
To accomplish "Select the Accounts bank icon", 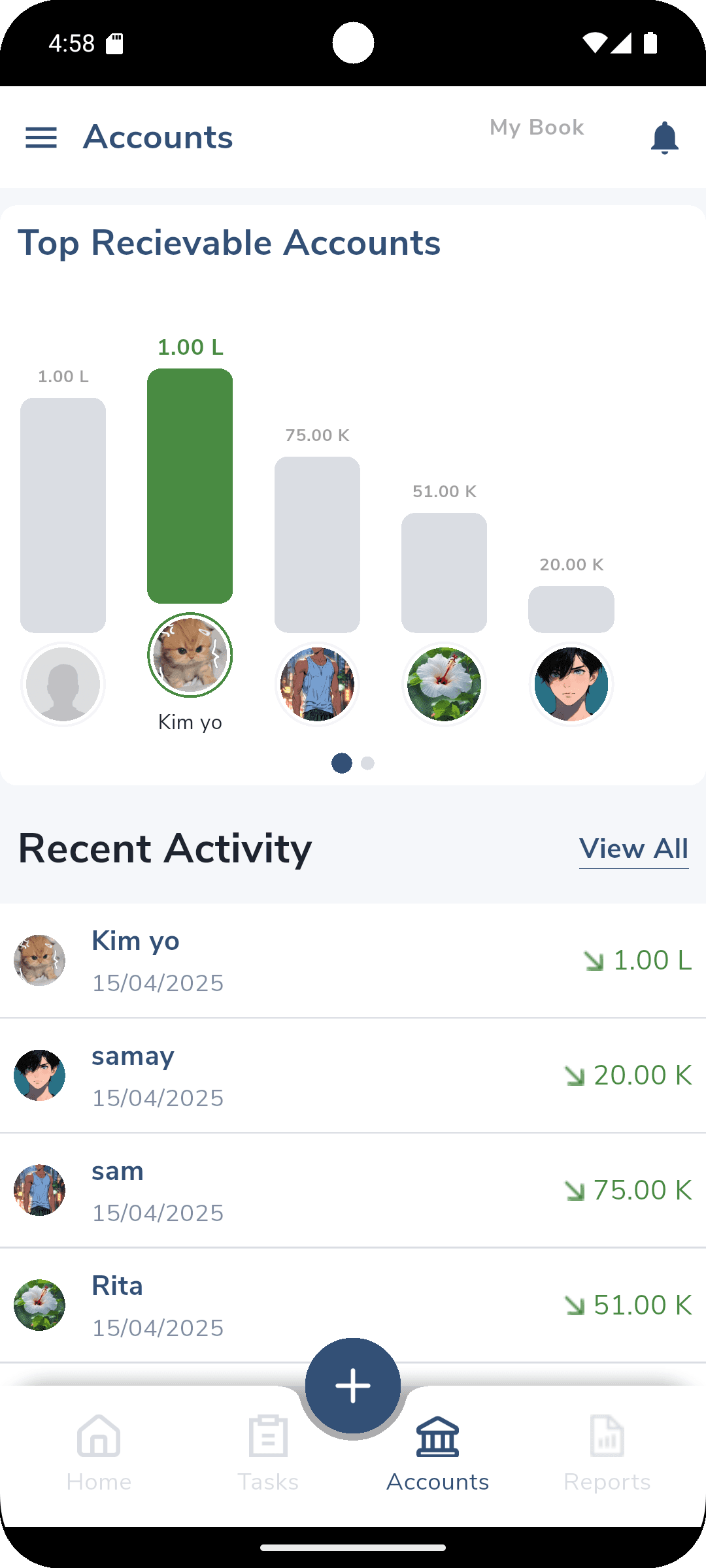I will [437, 1437].
